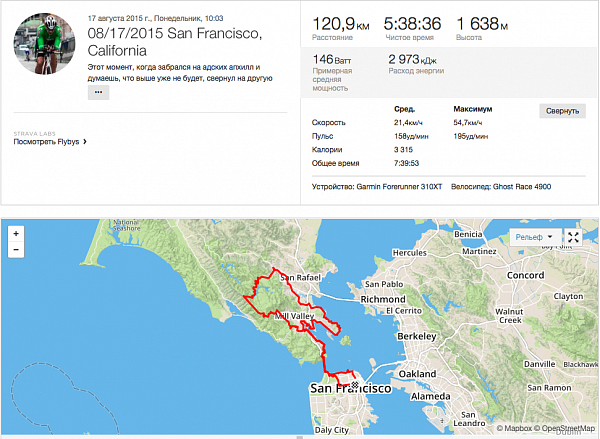Zoom out the map with minus button
Viewport: 600px width, 439px height.
pyautogui.click(x=16, y=250)
